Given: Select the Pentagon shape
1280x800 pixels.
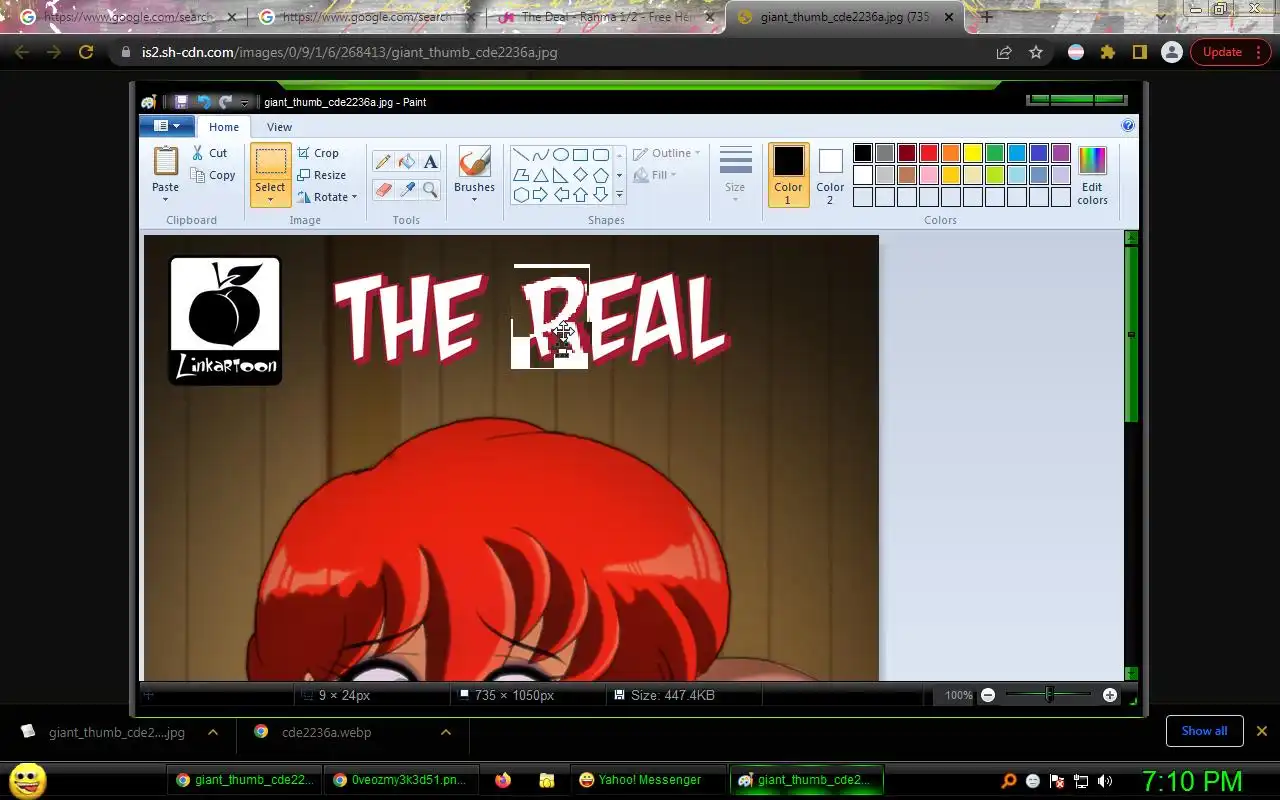Looking at the screenshot, I should pyautogui.click(x=601, y=175).
